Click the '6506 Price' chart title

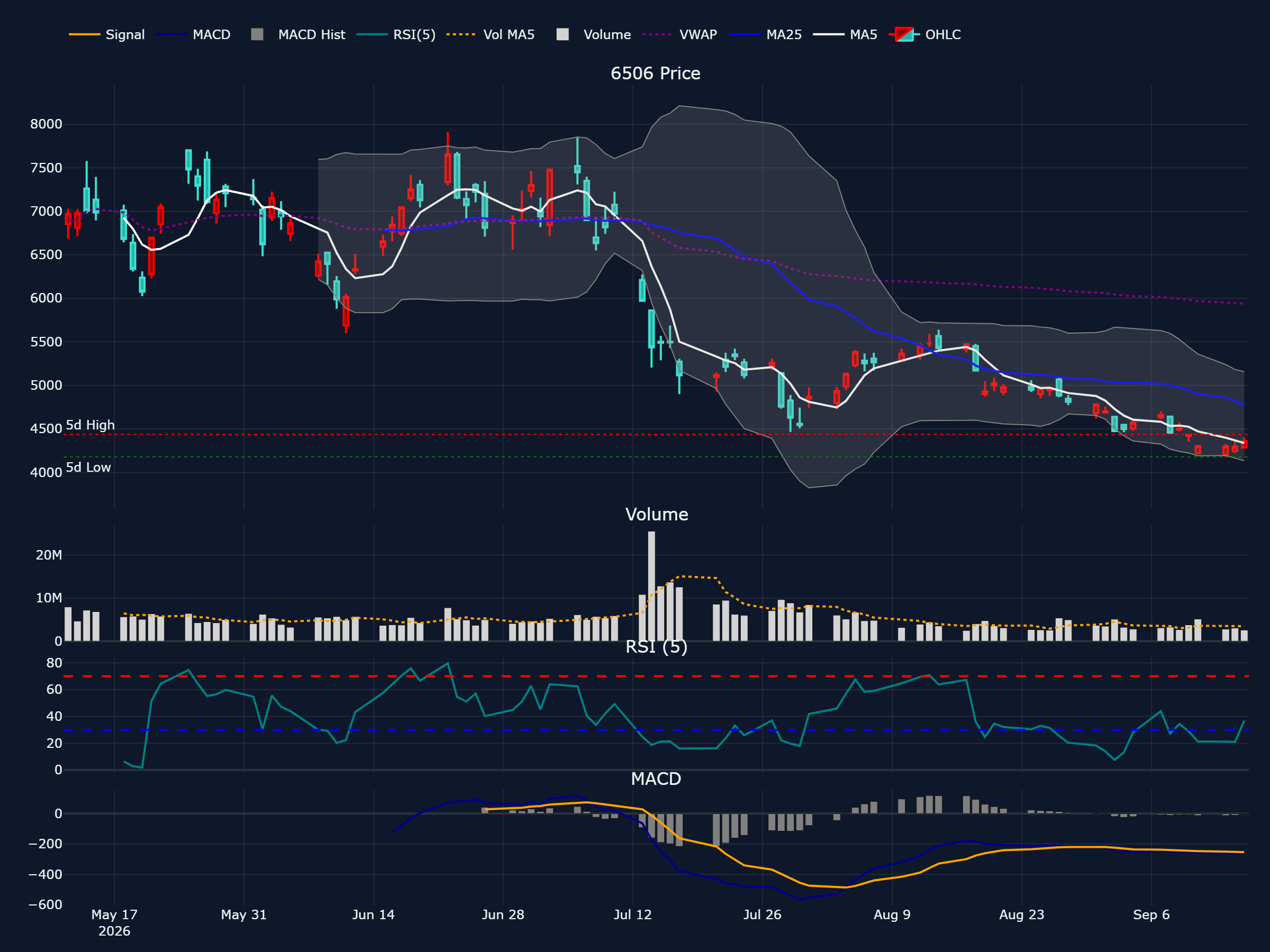click(x=655, y=74)
